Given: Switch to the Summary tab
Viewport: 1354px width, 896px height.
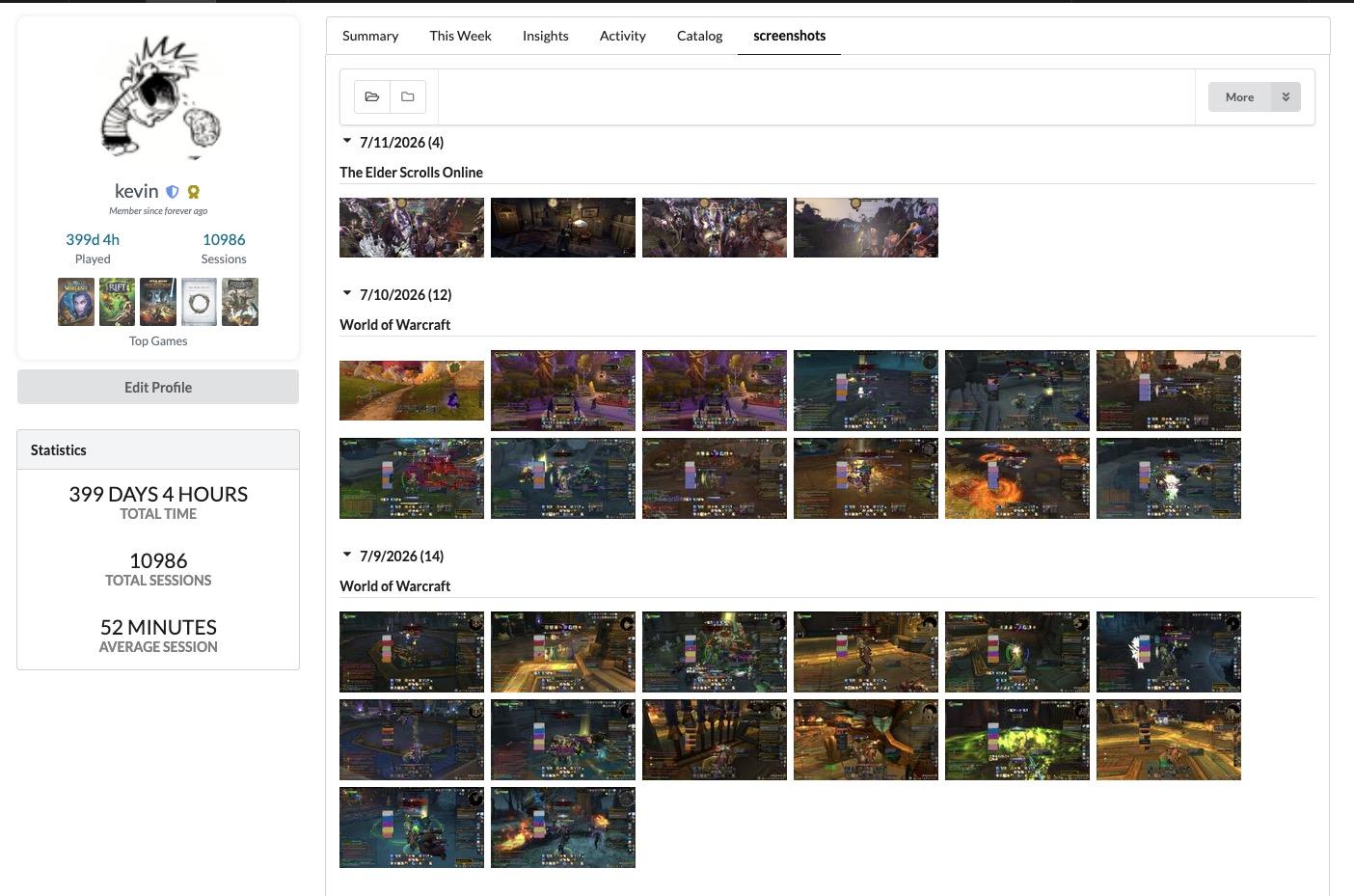Looking at the screenshot, I should click(x=370, y=36).
